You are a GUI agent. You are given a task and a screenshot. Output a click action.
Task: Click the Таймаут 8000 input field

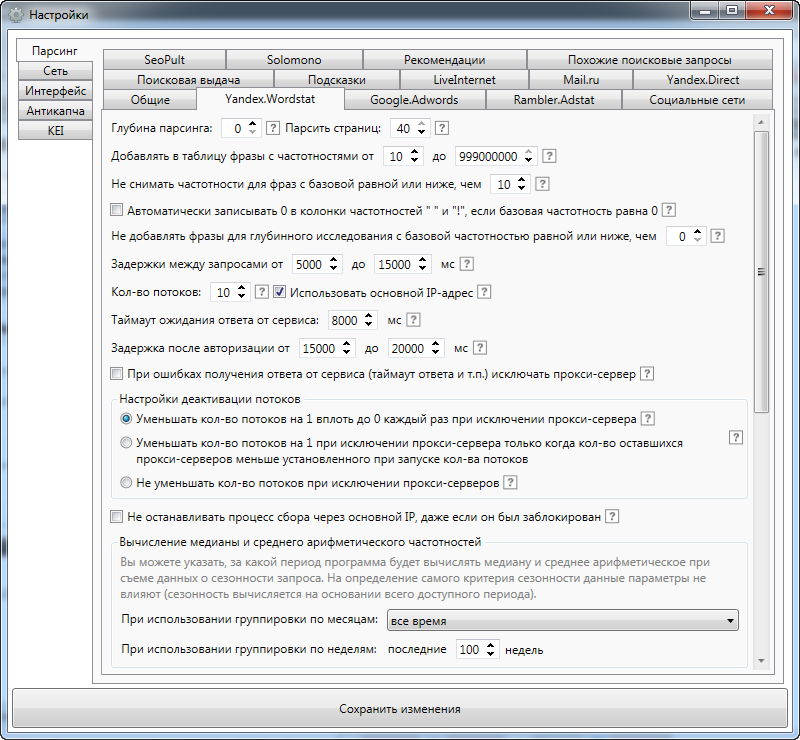(x=345, y=320)
